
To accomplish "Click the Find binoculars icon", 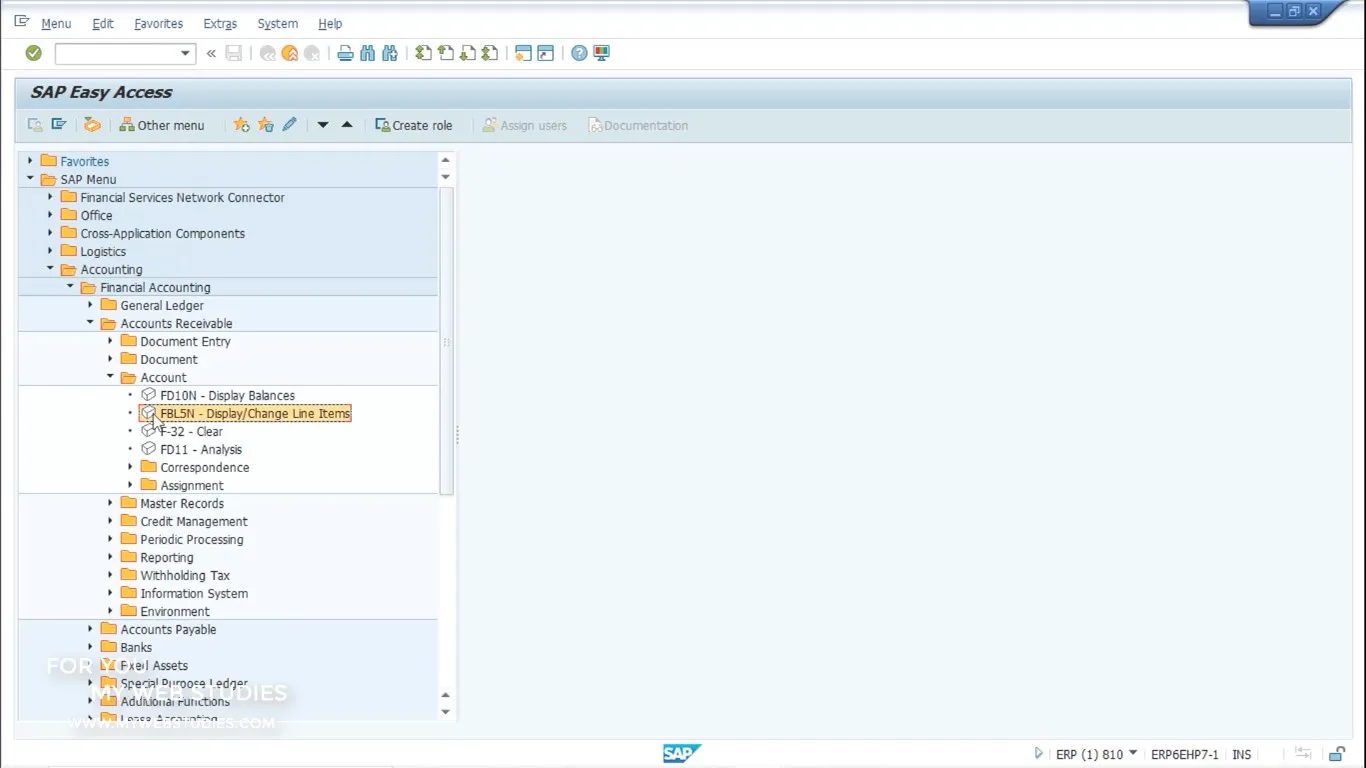I will pos(367,53).
